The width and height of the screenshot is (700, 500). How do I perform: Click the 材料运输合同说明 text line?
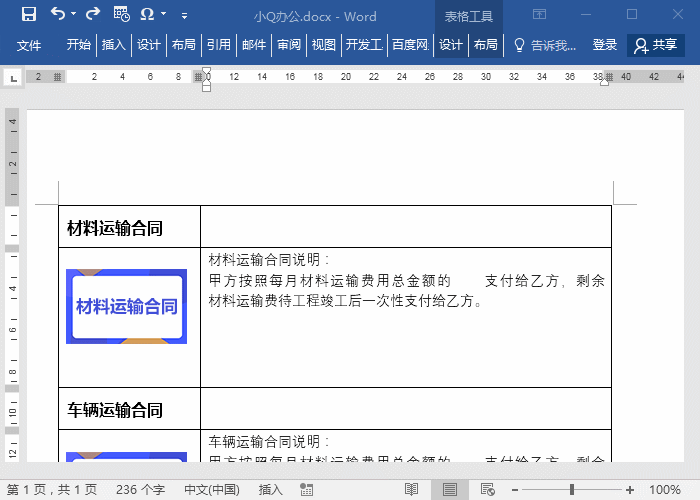coord(269,259)
